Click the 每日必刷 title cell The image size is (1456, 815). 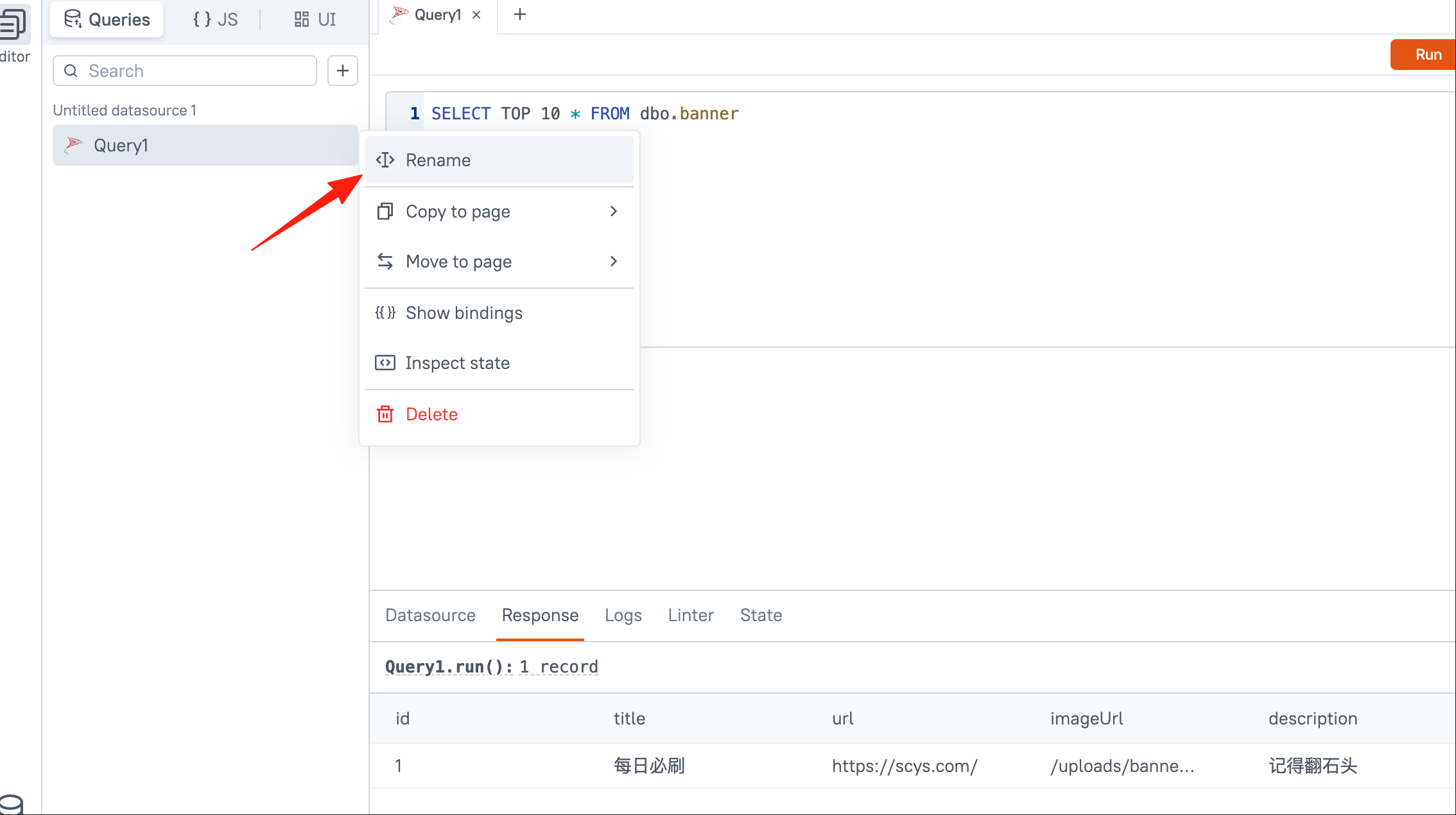click(x=649, y=766)
